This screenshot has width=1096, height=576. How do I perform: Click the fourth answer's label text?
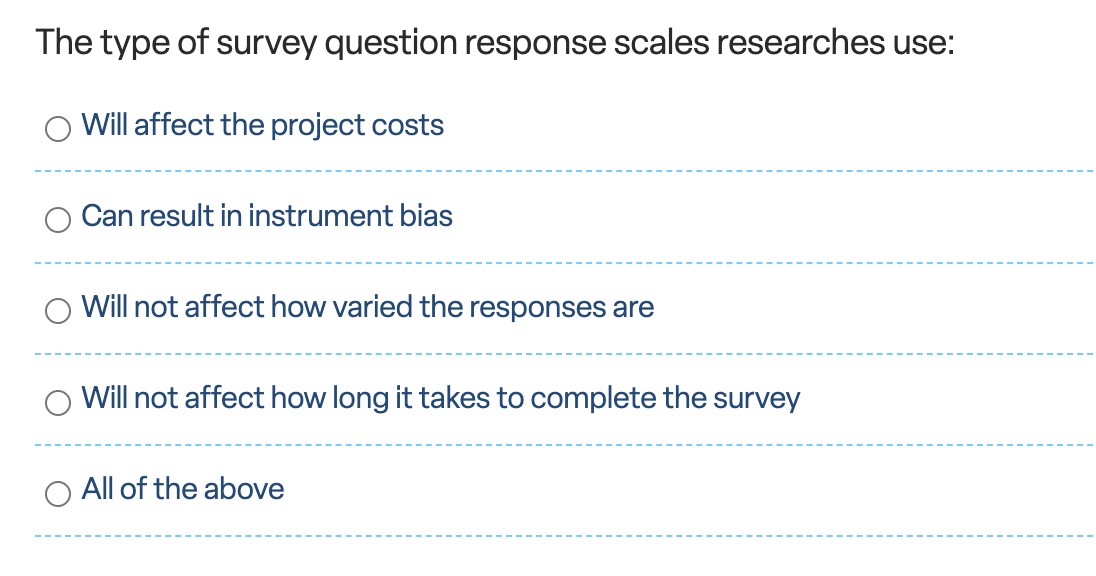(441, 398)
